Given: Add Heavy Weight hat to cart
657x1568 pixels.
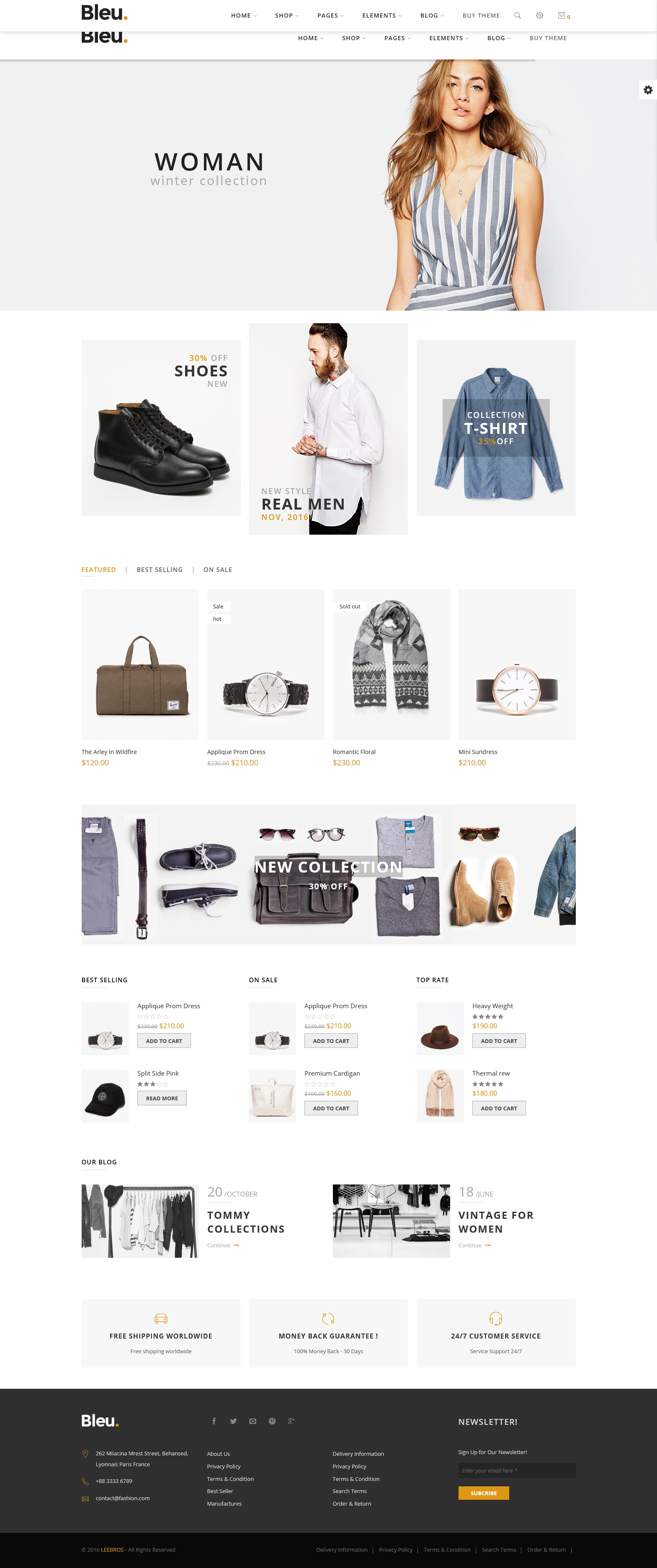Looking at the screenshot, I should pos(499,1041).
